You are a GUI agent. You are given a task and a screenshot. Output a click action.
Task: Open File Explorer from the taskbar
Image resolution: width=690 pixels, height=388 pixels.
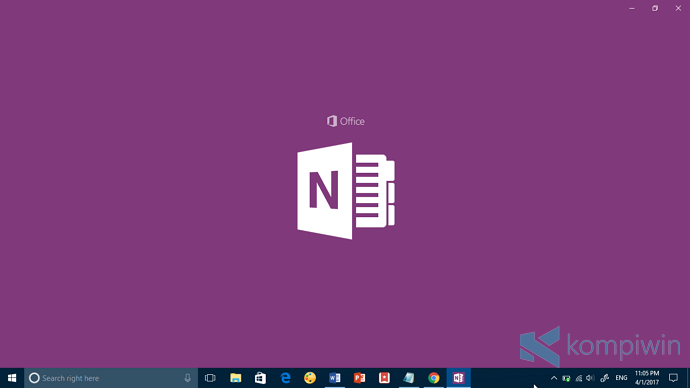(235, 378)
